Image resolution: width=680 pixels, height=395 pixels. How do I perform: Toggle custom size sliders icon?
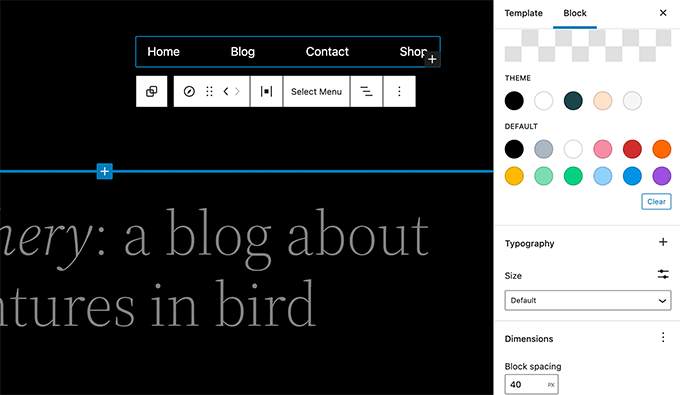point(663,274)
